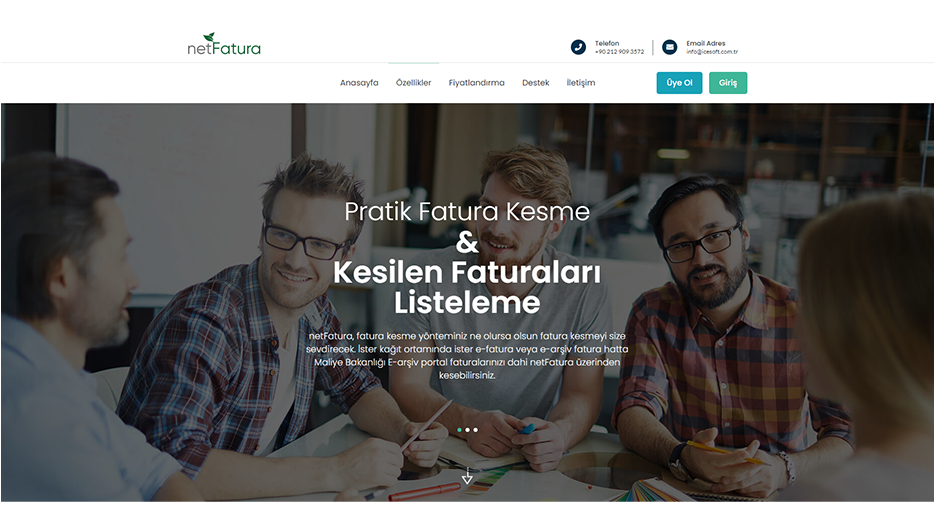The width and height of the screenshot is (944, 531).
Task: Navigate to İletişim
Action: tap(580, 83)
